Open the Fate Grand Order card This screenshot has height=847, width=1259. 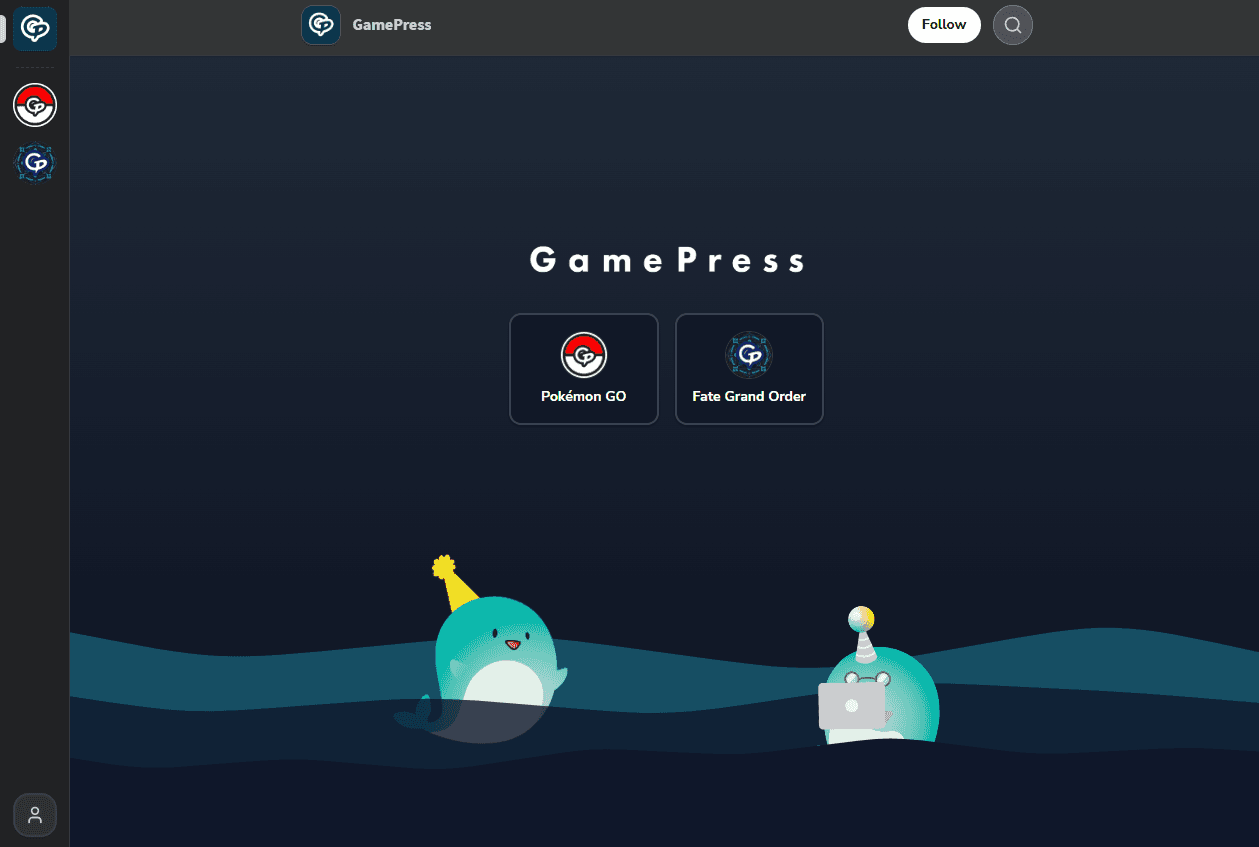[x=749, y=369]
